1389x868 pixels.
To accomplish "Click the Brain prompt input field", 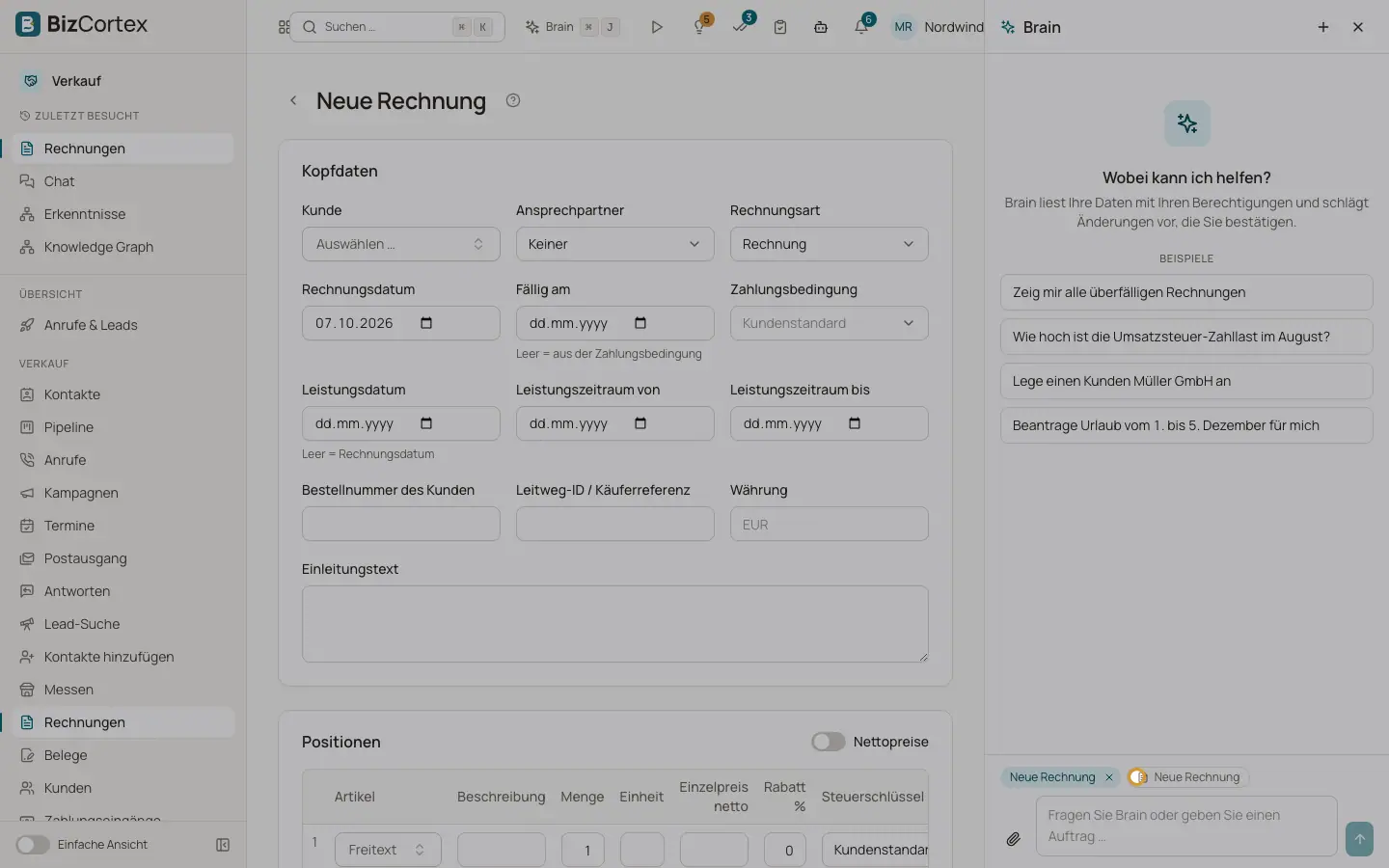I will [x=1186, y=826].
